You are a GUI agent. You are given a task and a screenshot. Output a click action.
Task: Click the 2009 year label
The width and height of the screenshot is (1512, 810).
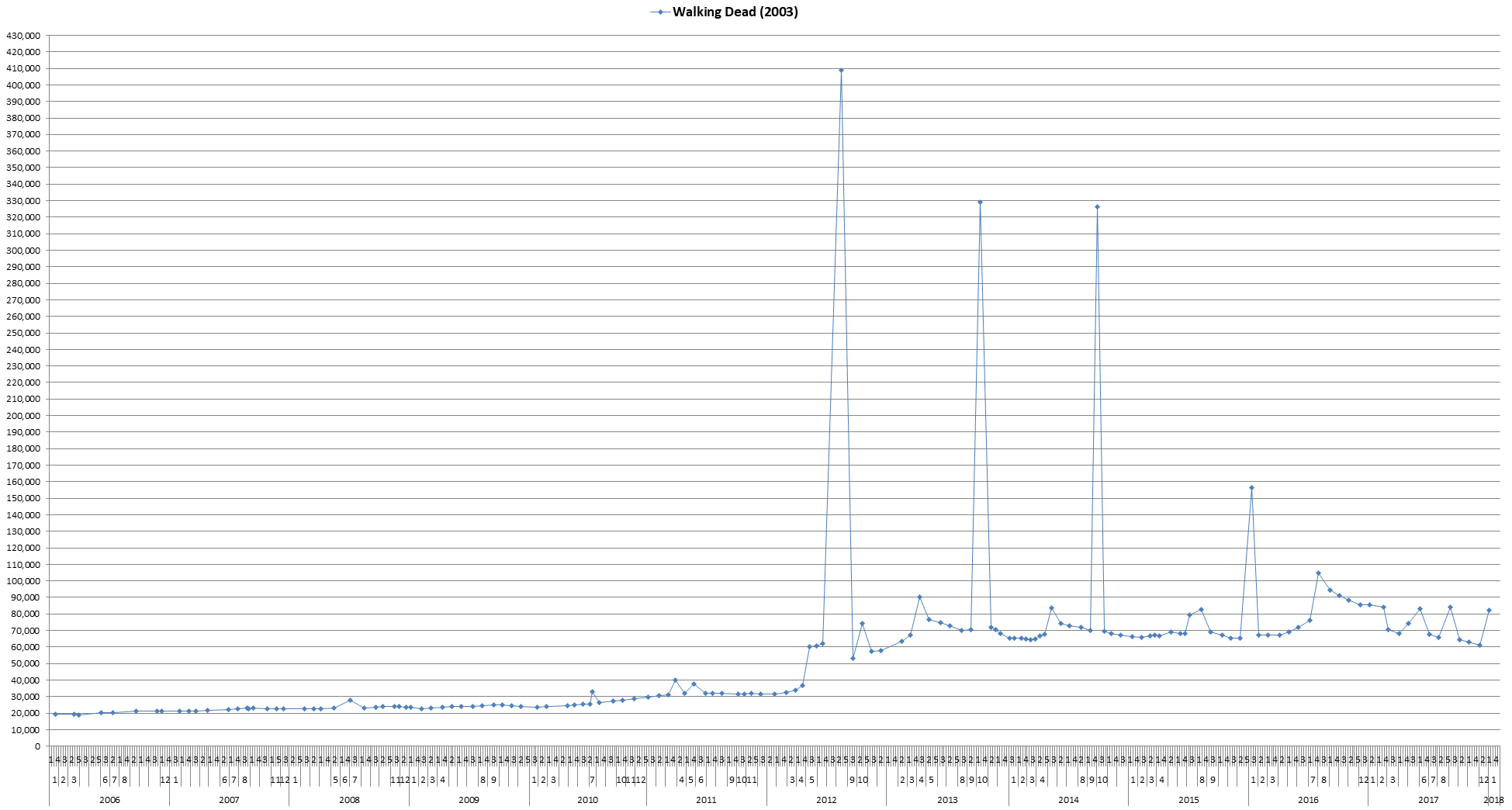pos(469,800)
